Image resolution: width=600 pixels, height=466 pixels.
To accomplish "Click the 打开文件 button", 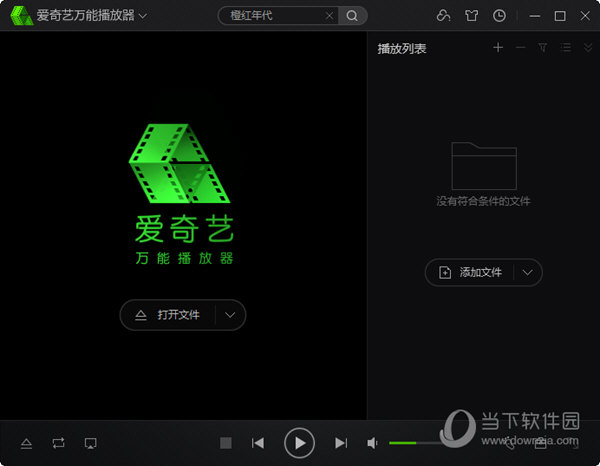I will pyautogui.click(x=168, y=315).
